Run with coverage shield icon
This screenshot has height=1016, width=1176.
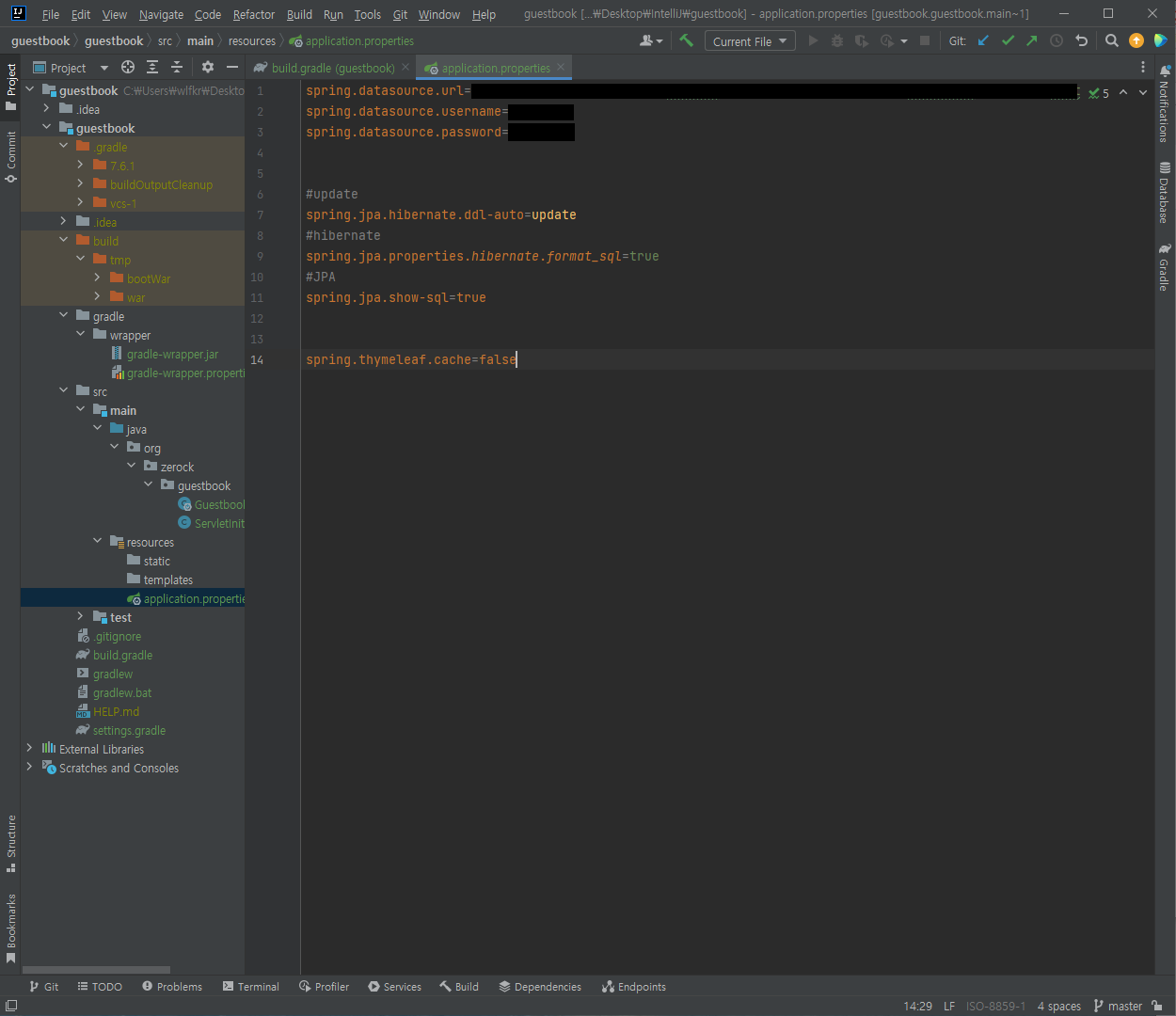[860, 40]
